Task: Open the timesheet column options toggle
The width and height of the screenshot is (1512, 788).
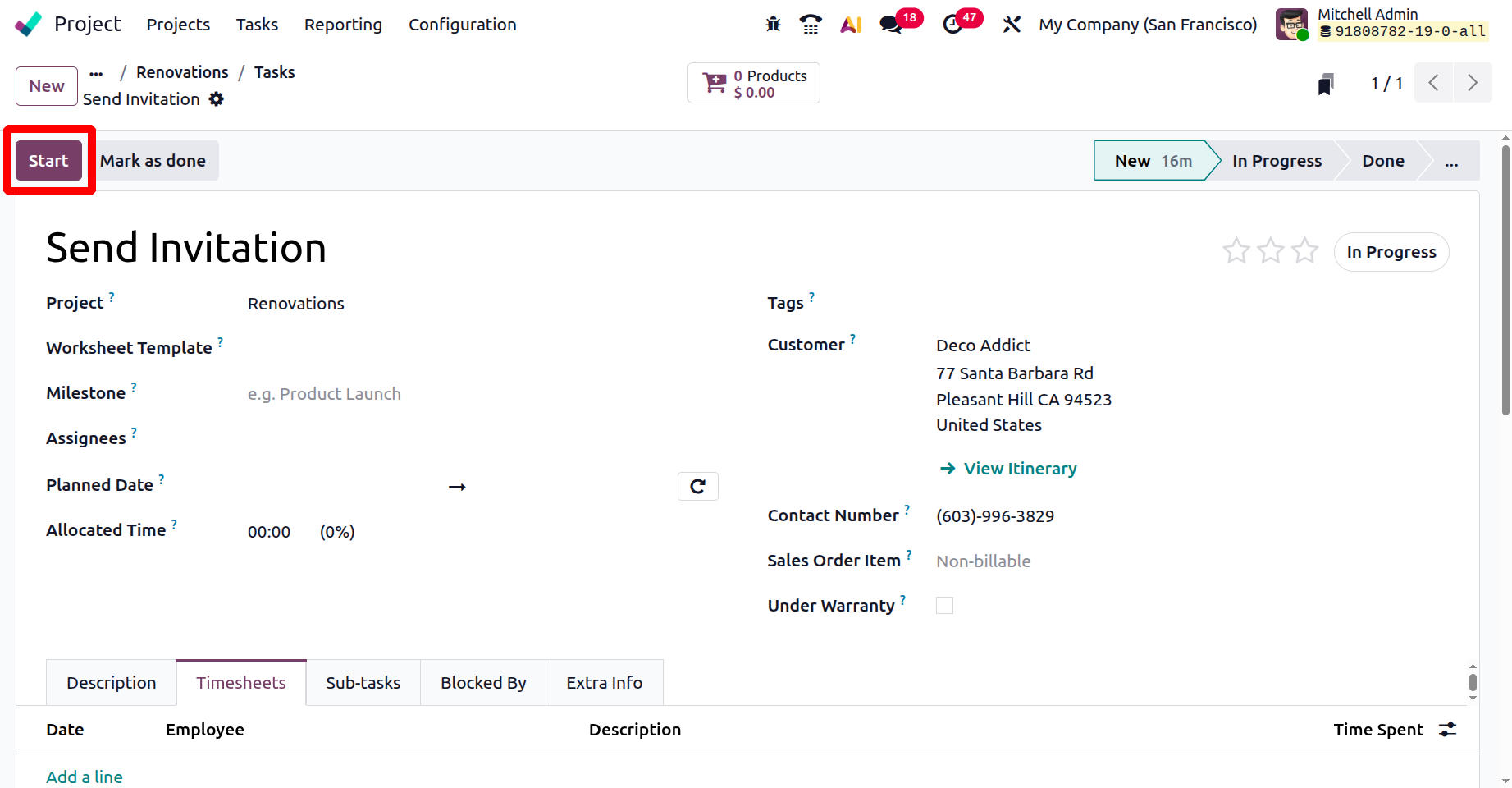Action: point(1448,730)
